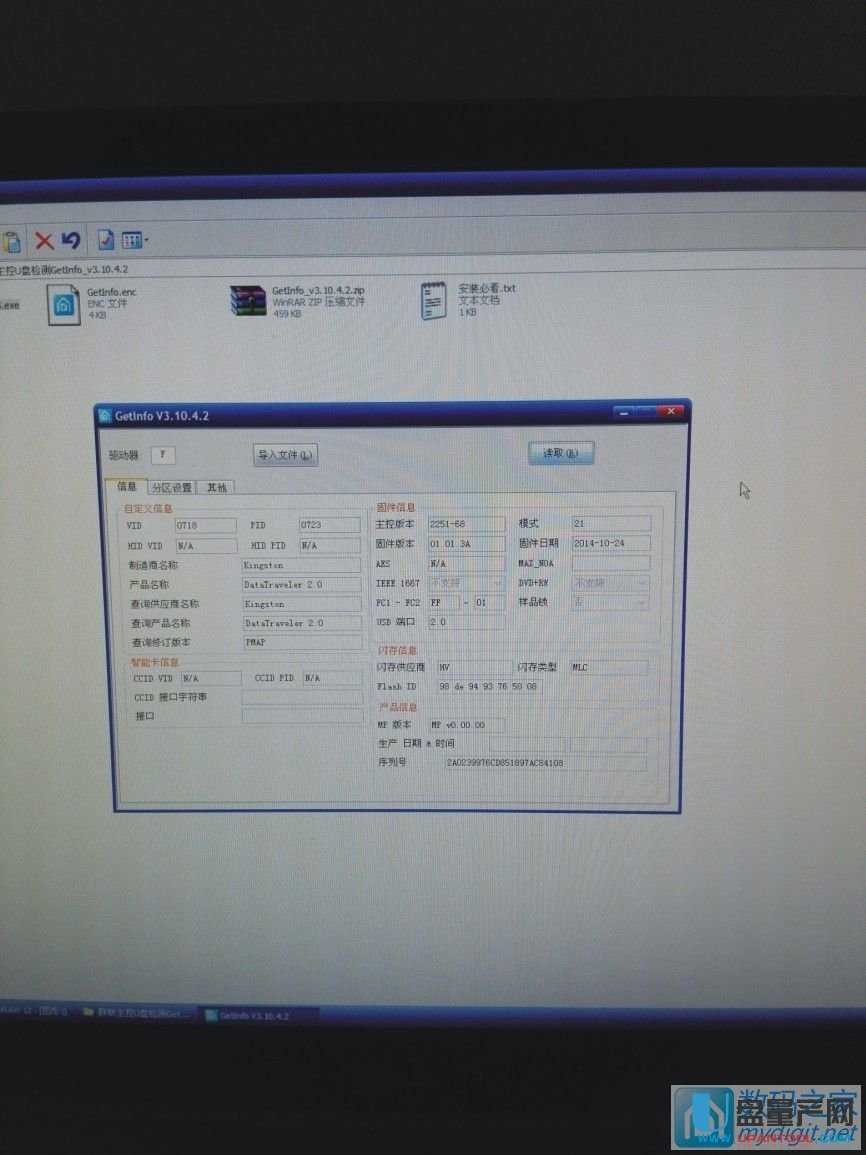Click the folder taskbar button in the Windows taskbar

pyautogui.click(x=136, y=1012)
